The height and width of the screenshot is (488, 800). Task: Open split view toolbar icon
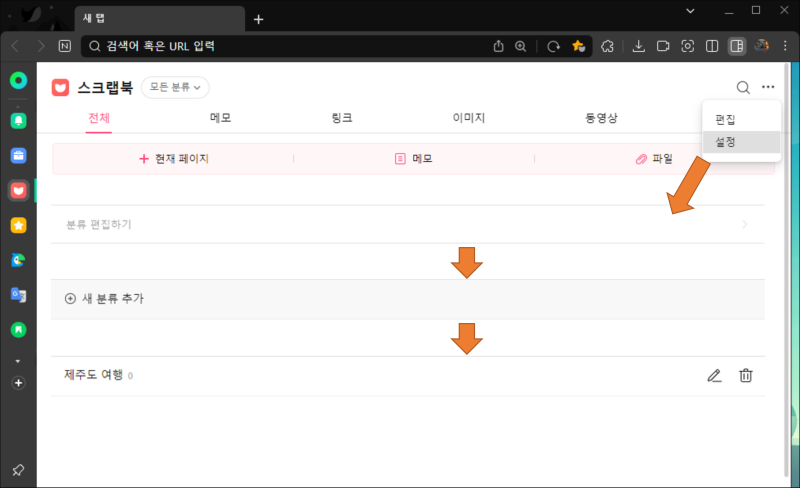[712, 46]
